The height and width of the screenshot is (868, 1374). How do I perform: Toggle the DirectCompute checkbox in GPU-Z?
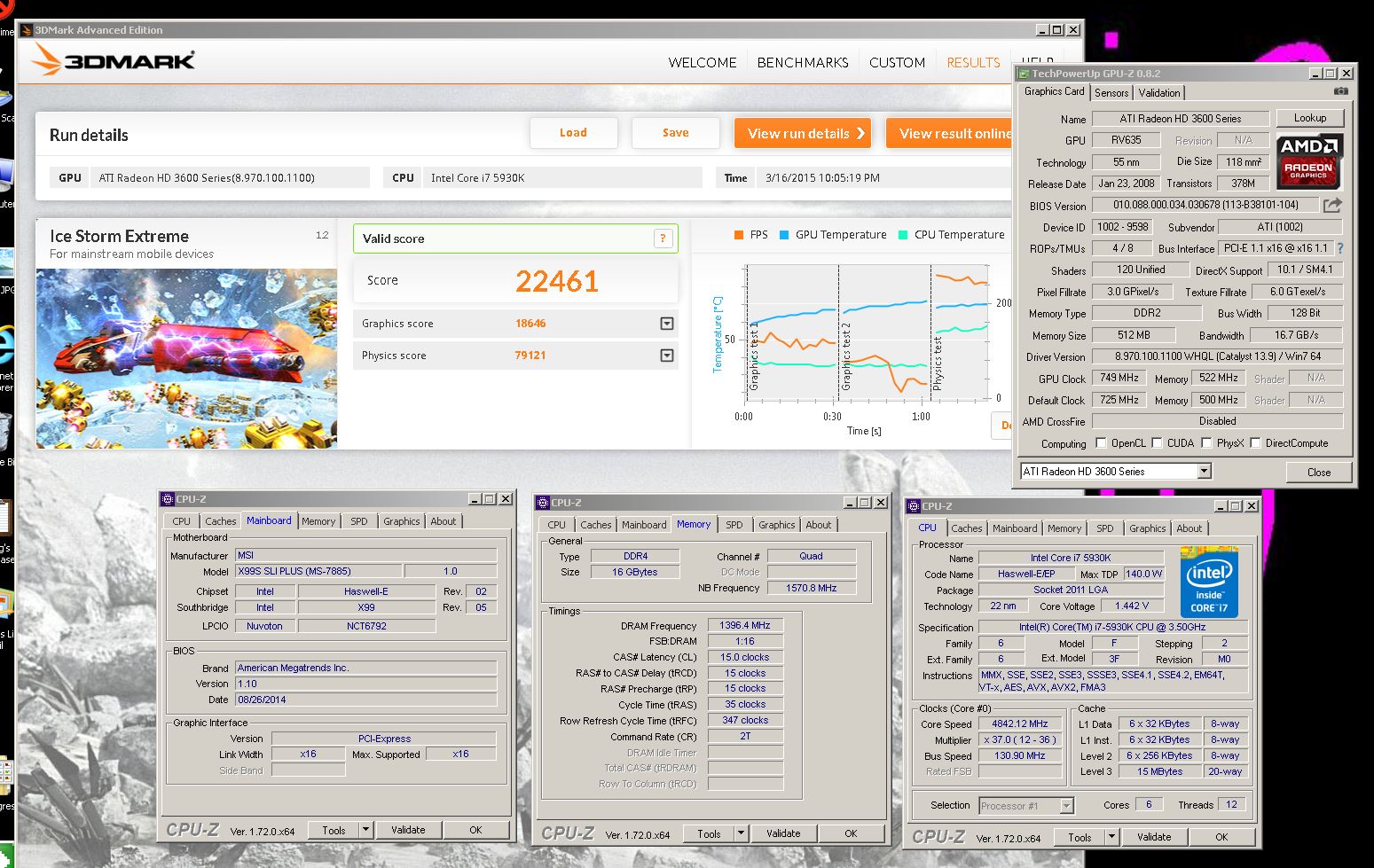[x=1255, y=443]
